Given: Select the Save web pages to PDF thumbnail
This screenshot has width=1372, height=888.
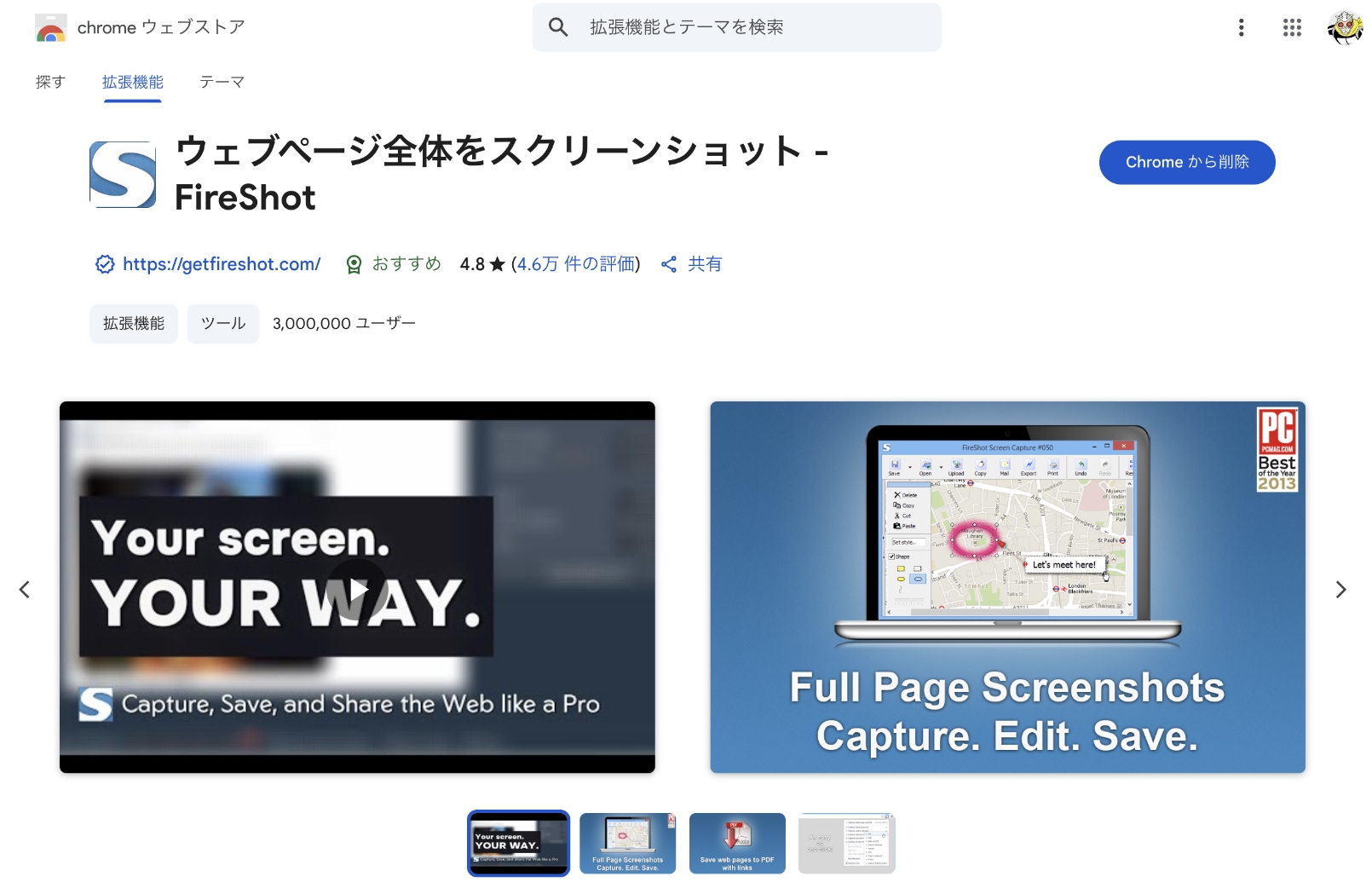Looking at the screenshot, I should pyautogui.click(x=737, y=843).
